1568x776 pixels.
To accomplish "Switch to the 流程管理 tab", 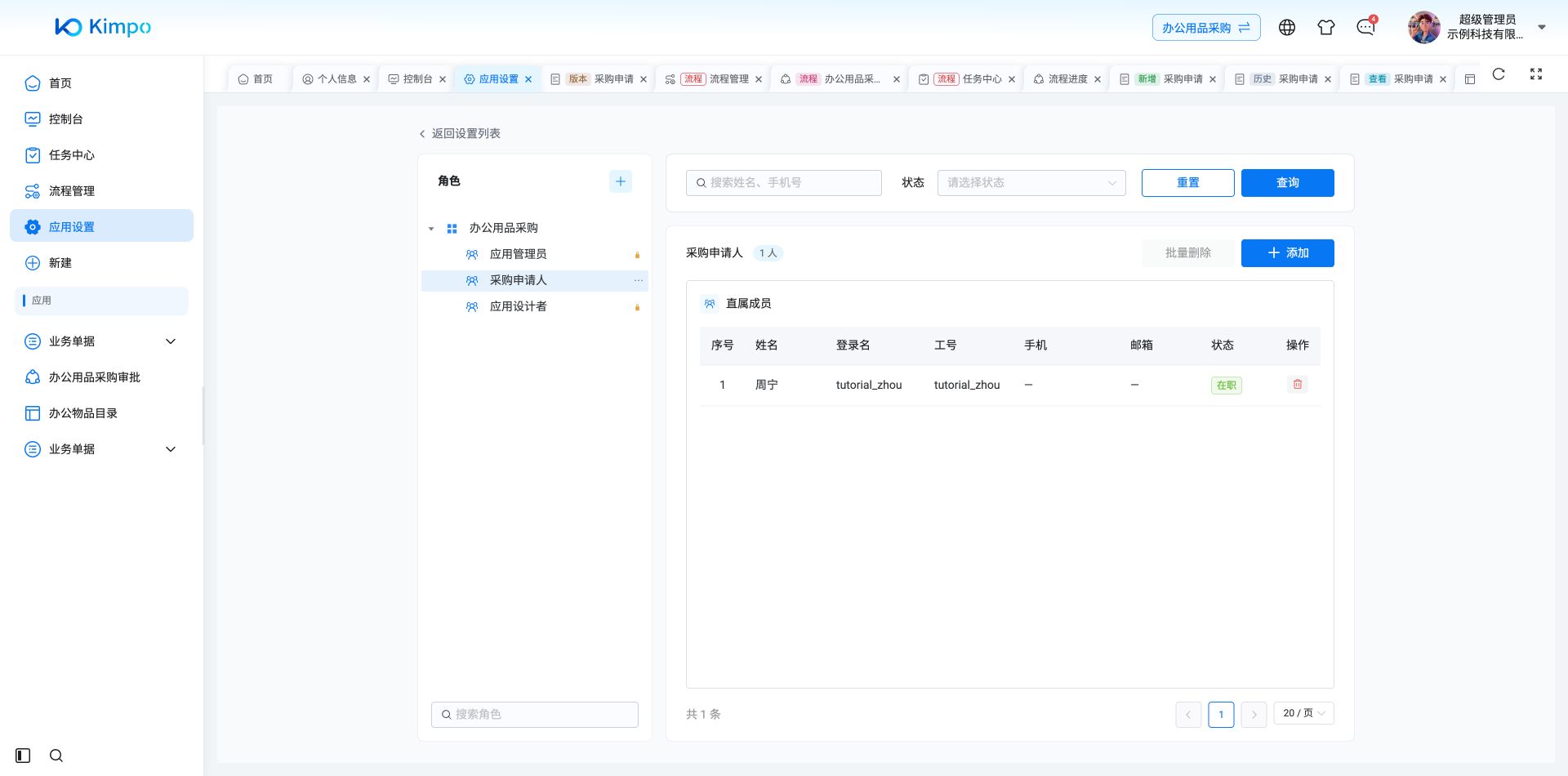I will (713, 79).
